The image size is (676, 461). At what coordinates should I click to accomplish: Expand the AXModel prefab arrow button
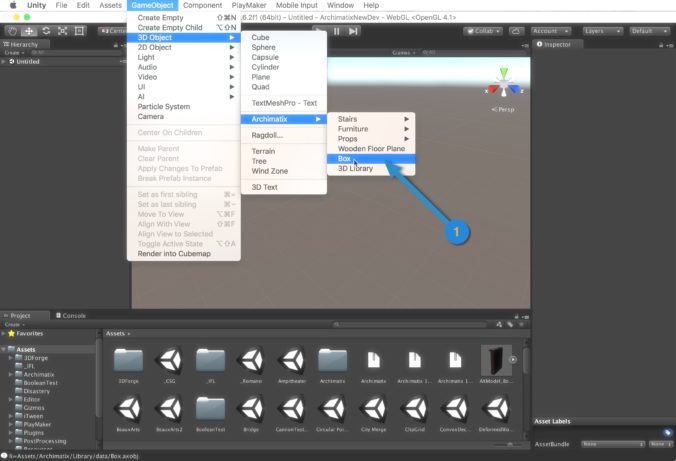coord(513,360)
